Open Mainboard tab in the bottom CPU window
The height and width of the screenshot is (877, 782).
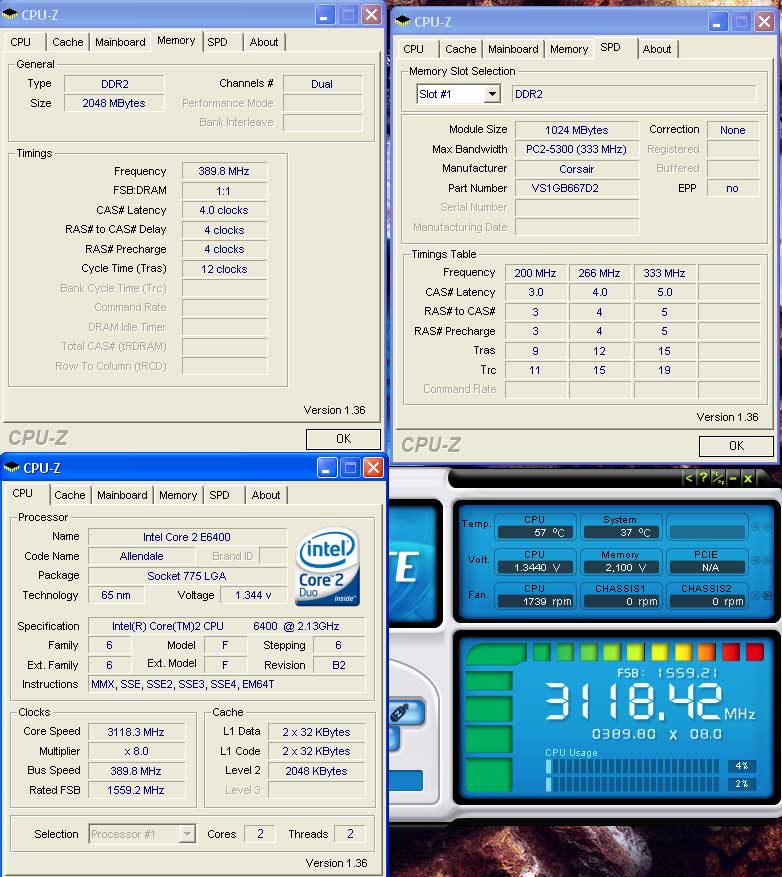(x=123, y=495)
